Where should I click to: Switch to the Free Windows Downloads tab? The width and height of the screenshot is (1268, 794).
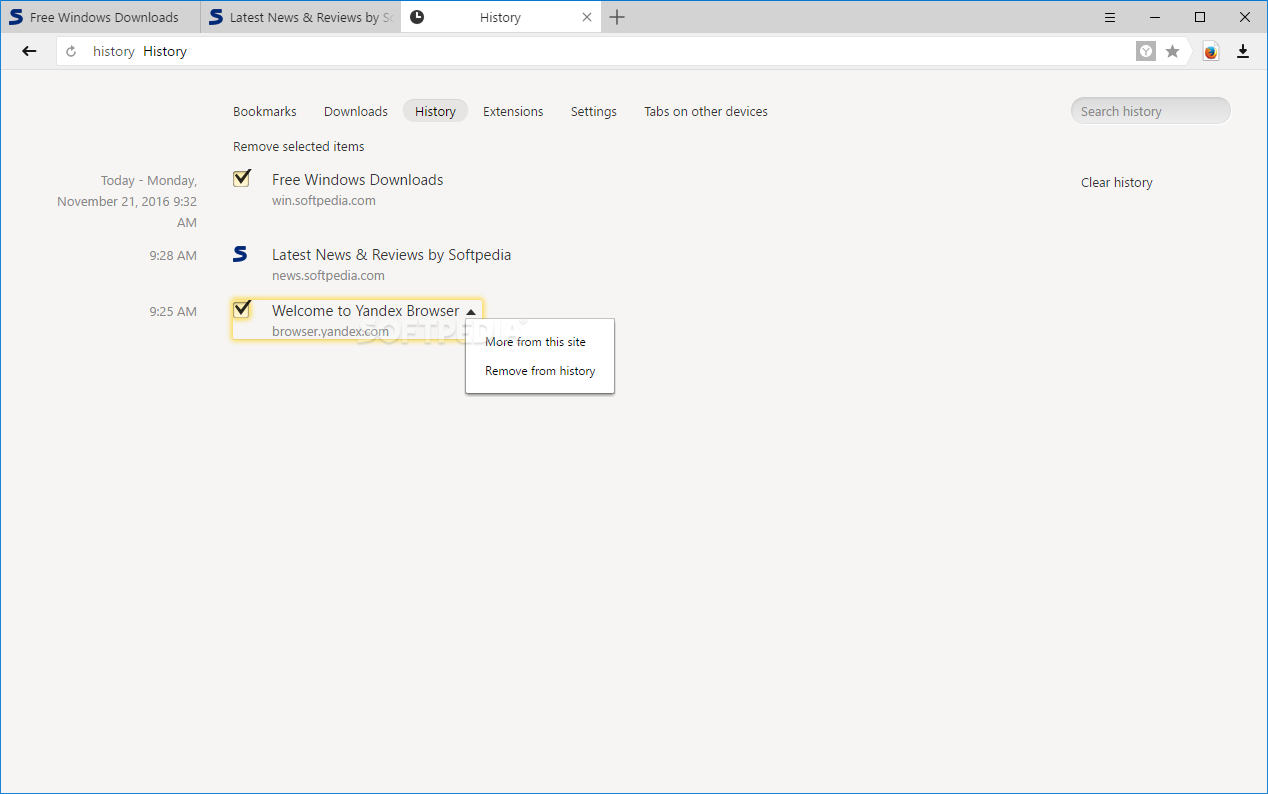[100, 17]
